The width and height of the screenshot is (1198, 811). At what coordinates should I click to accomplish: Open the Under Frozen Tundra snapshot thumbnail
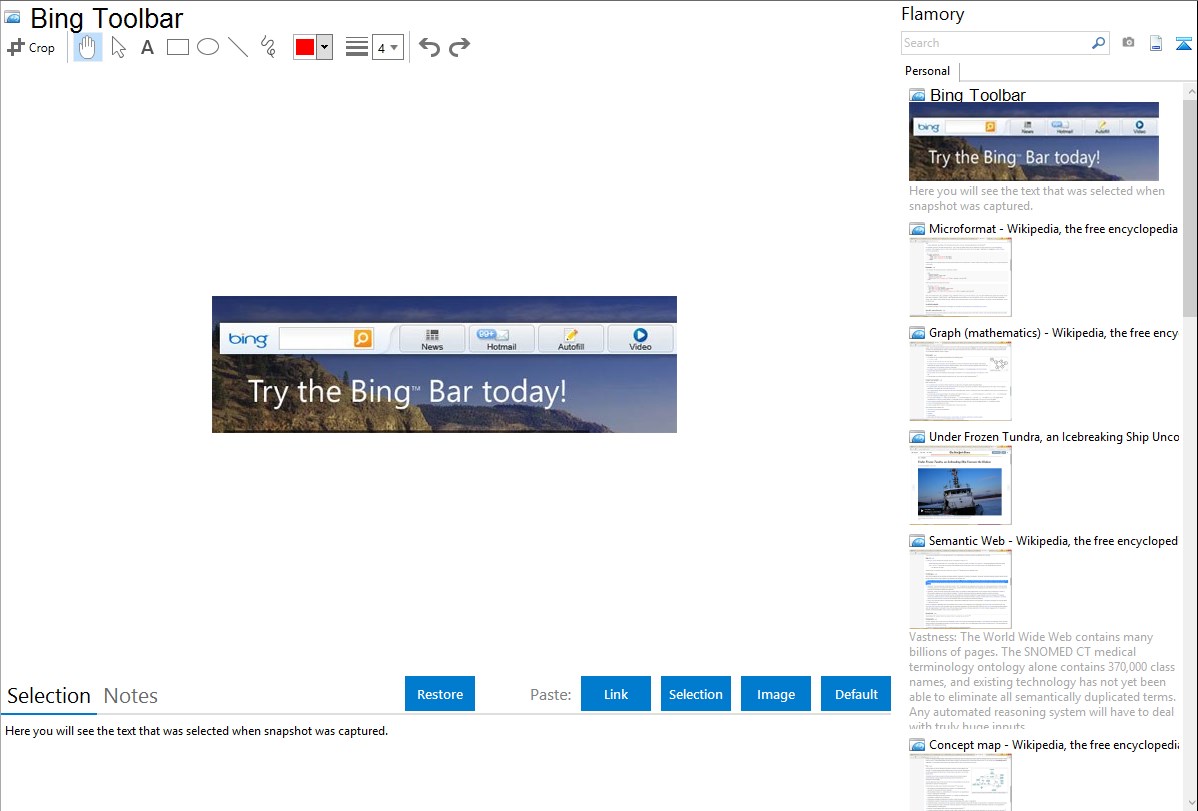click(960, 485)
